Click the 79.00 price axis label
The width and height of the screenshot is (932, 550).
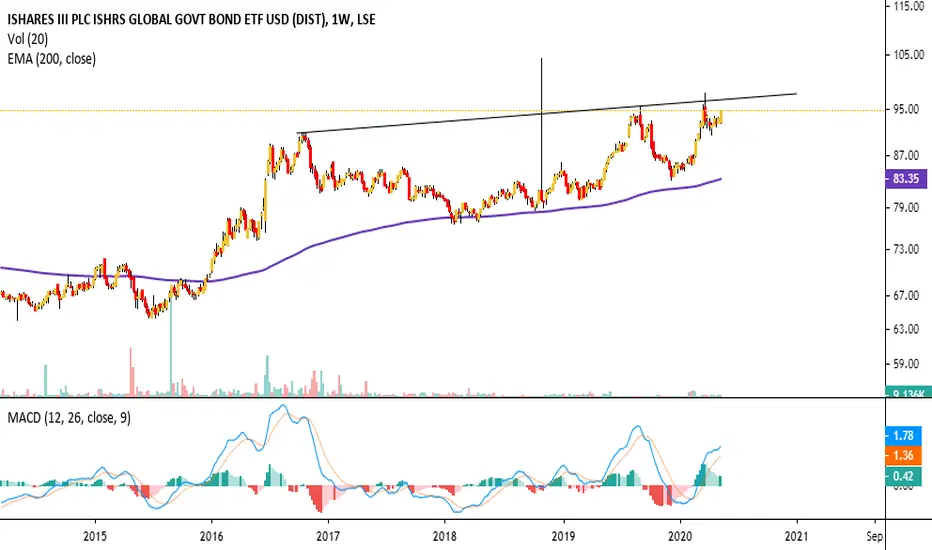point(906,208)
